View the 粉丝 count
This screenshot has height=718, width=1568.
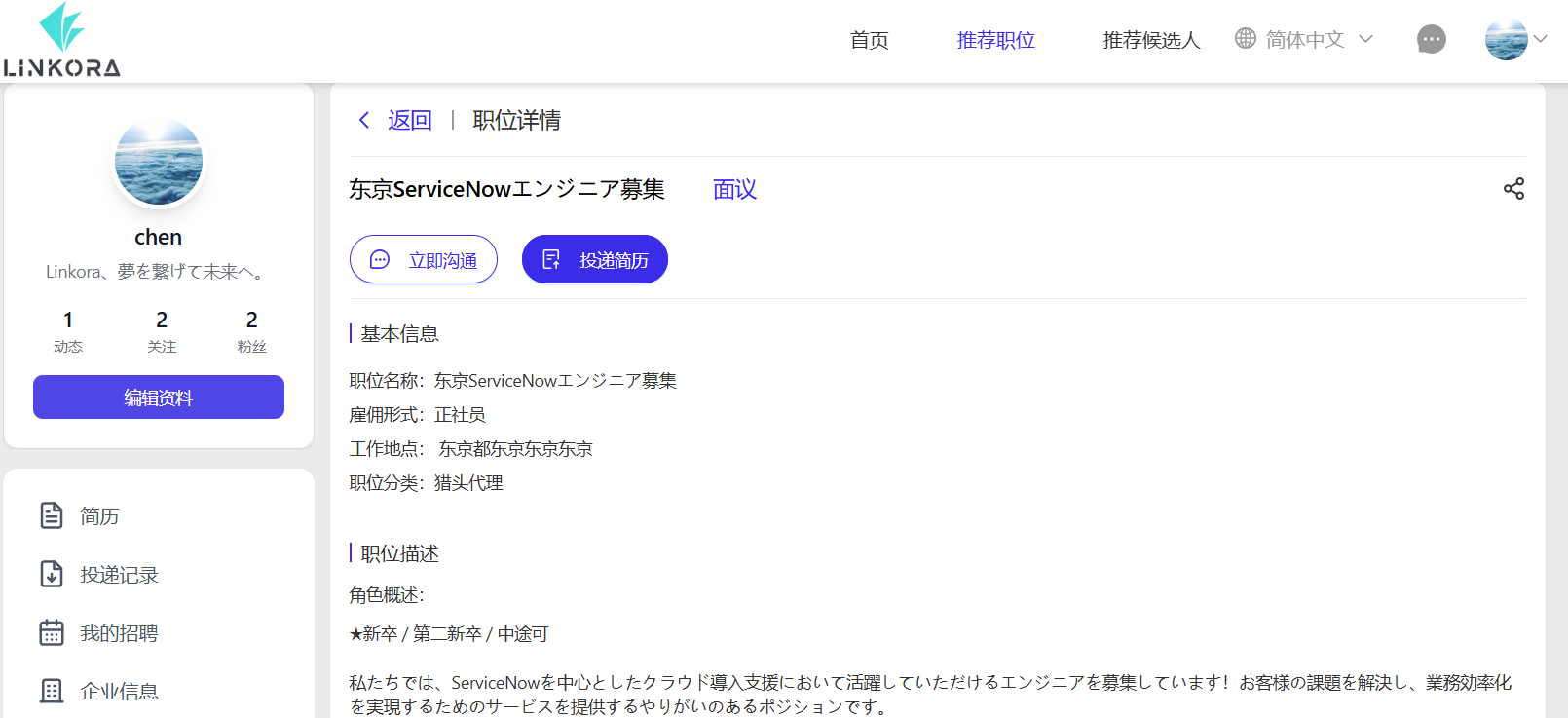[x=251, y=331]
